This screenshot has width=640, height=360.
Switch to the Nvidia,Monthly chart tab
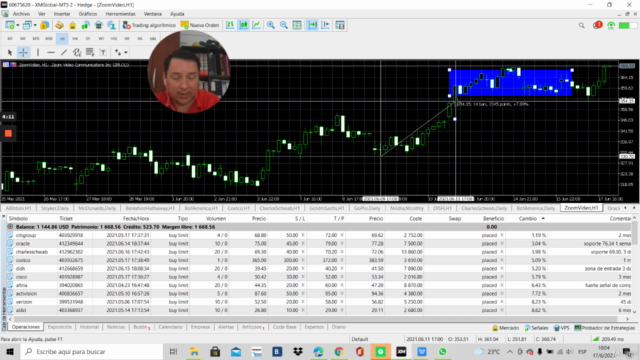pos(407,208)
